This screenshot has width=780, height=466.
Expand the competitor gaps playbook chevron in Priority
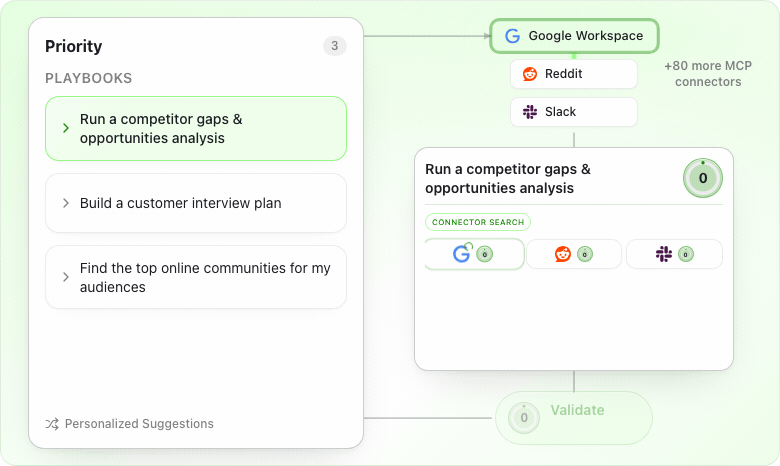coord(66,128)
